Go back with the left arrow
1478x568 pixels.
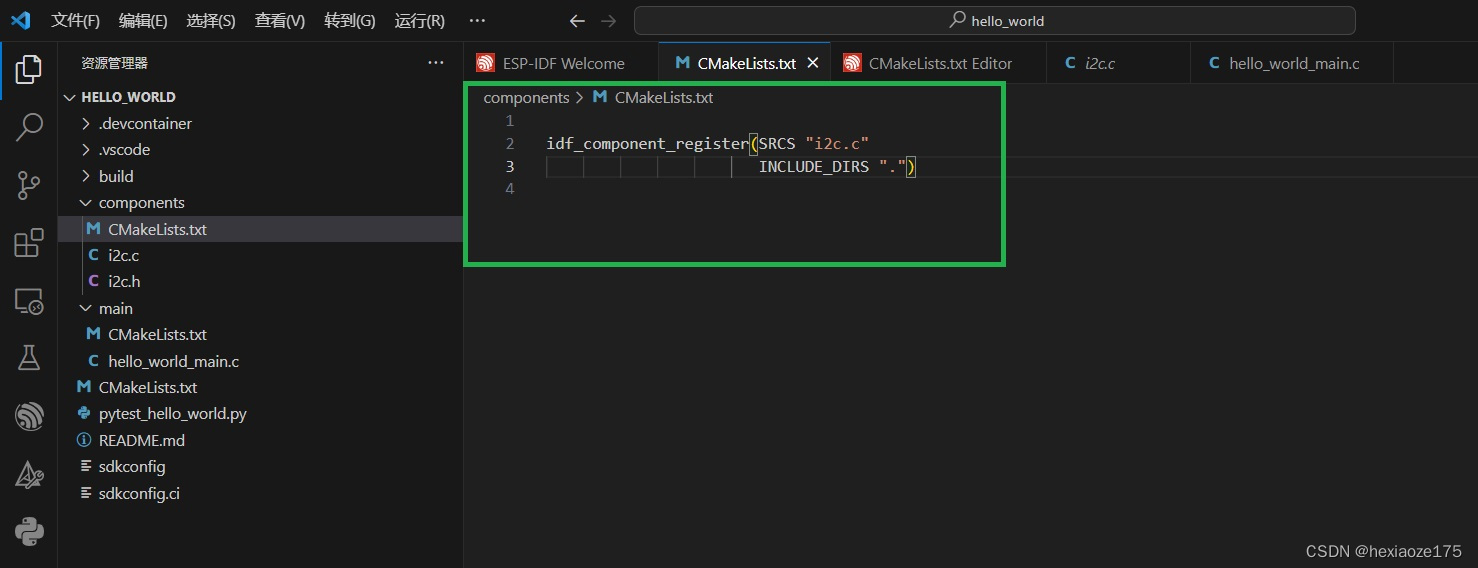(576, 20)
